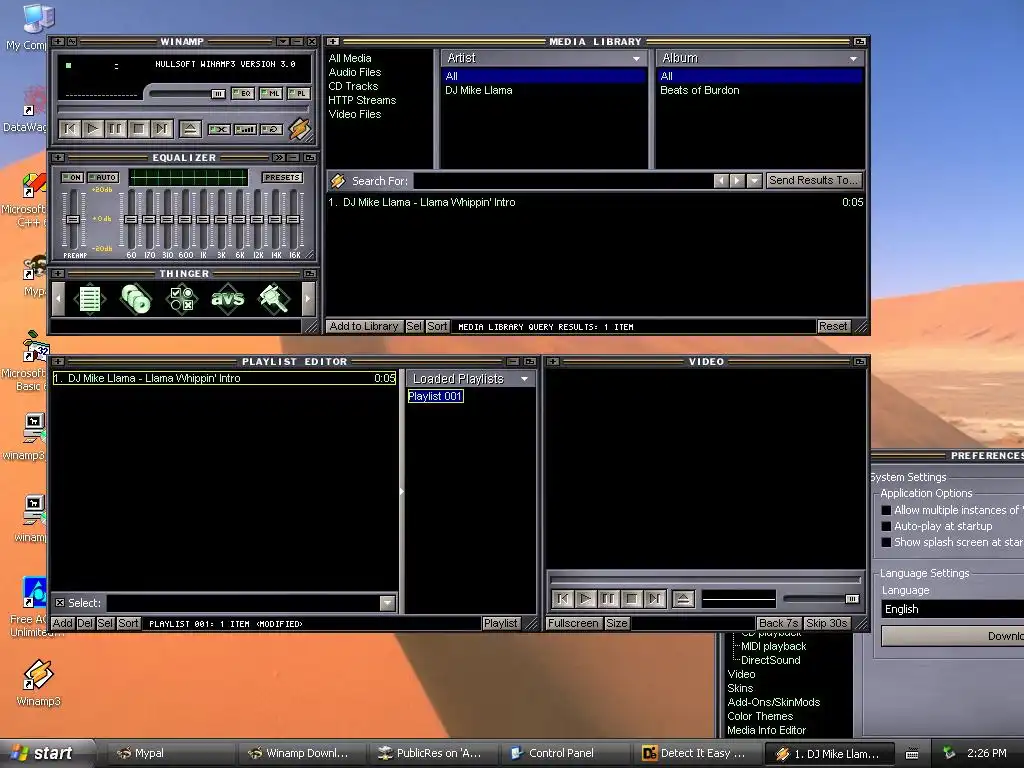Image resolution: width=1024 pixels, height=768 pixels.
Task: Click the 60 Hz equalizer band slider
Action: pos(131,219)
